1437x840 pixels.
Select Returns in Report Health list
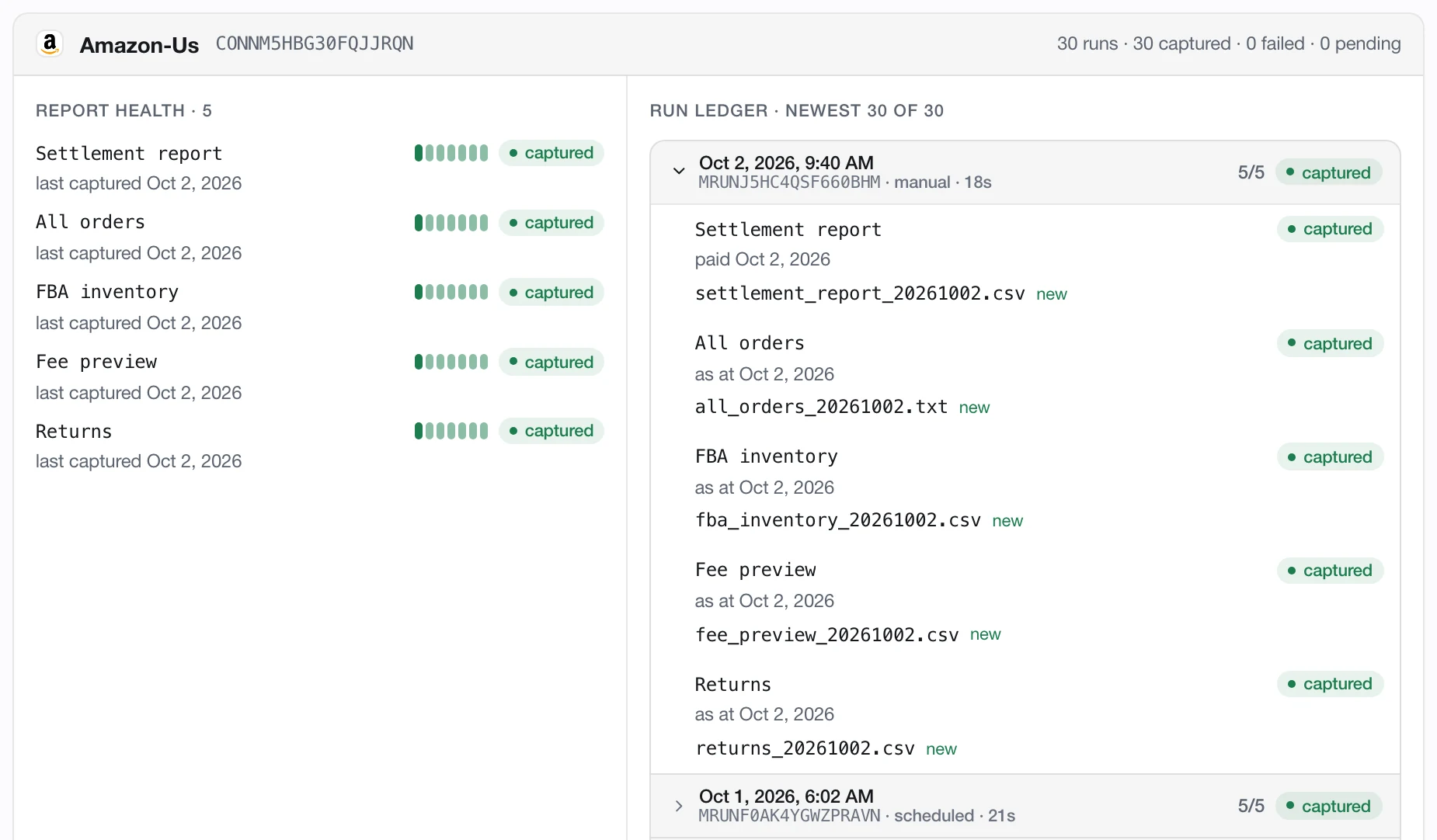pyautogui.click(x=74, y=432)
